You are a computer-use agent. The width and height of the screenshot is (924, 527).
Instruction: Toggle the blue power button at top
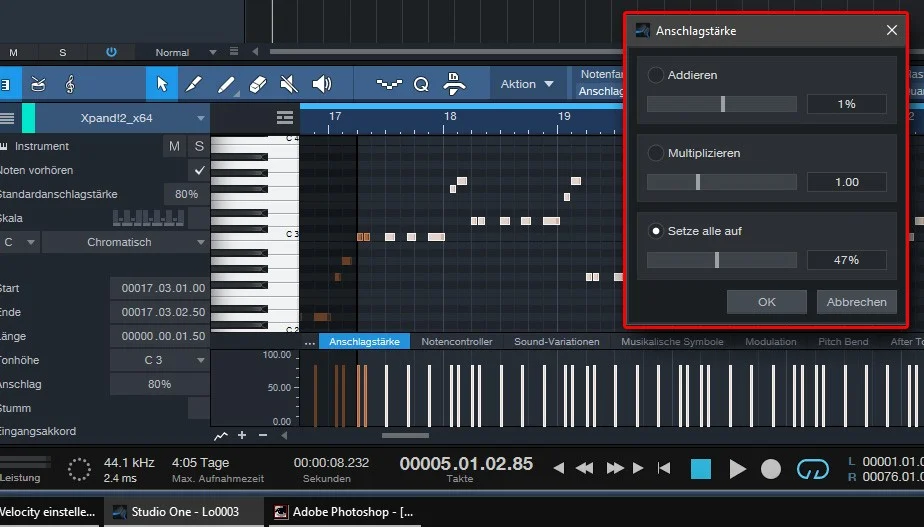coord(111,52)
